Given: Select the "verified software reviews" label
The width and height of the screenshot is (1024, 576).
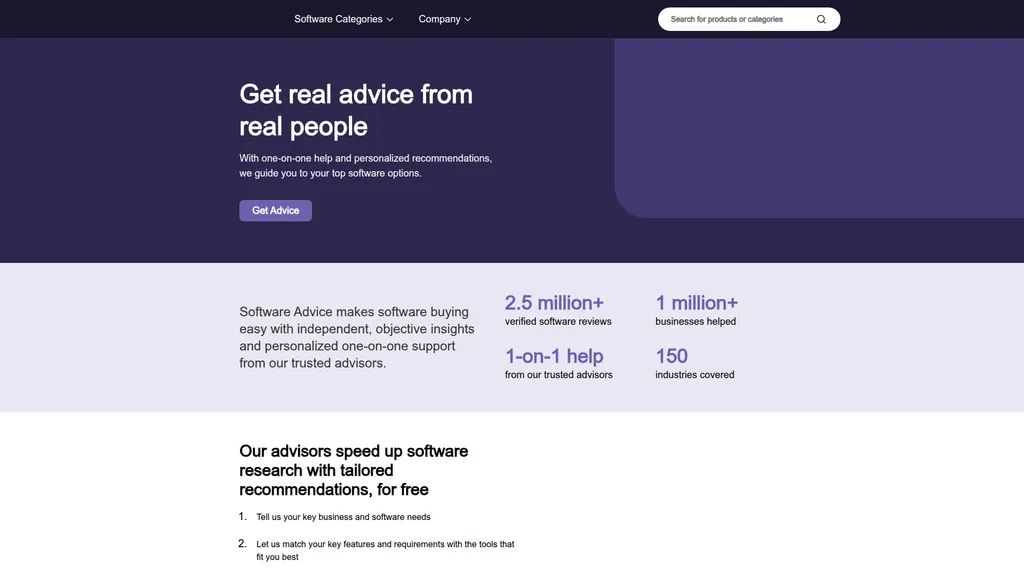Looking at the screenshot, I should click(558, 321).
